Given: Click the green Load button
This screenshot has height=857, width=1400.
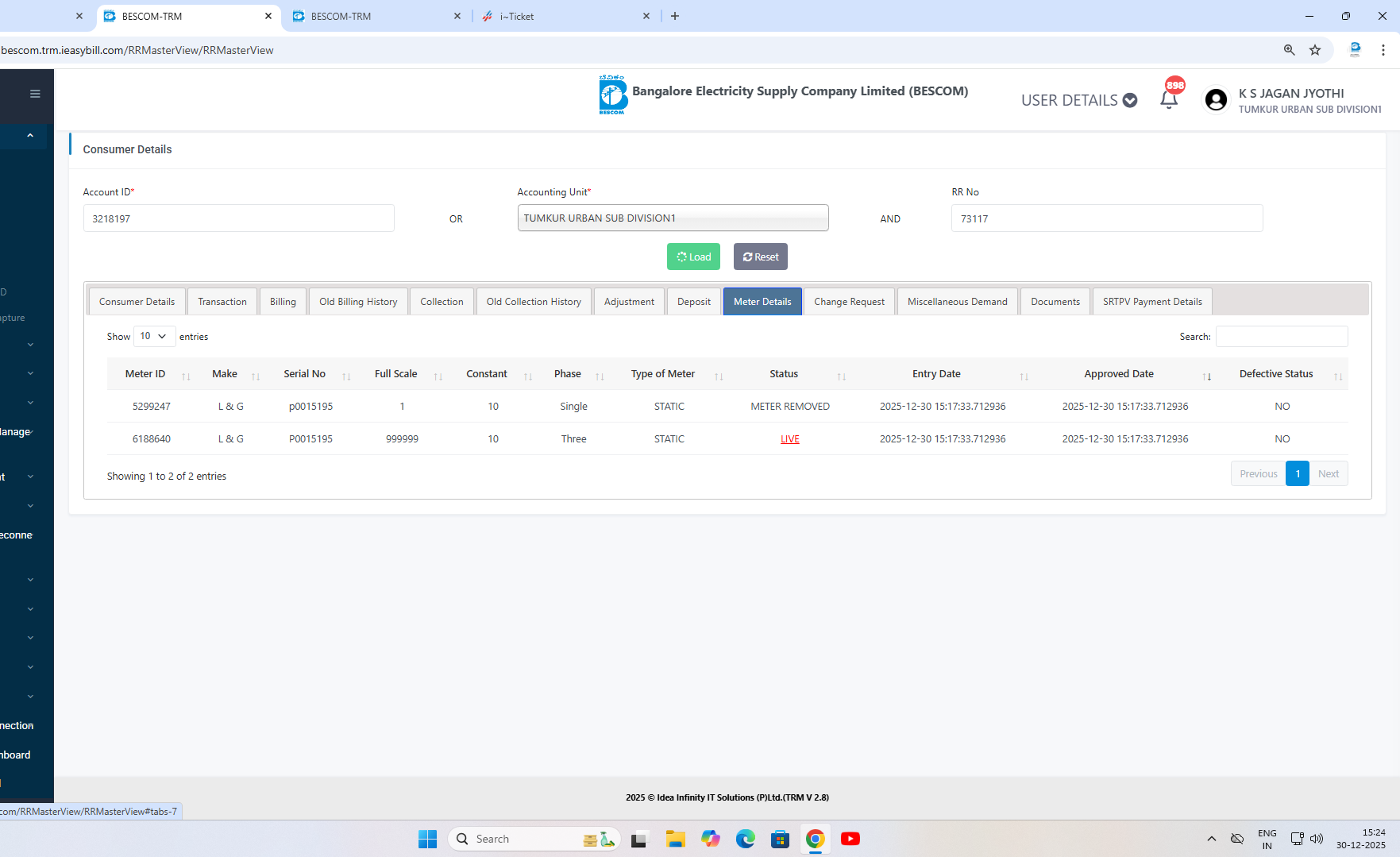Looking at the screenshot, I should [693, 257].
